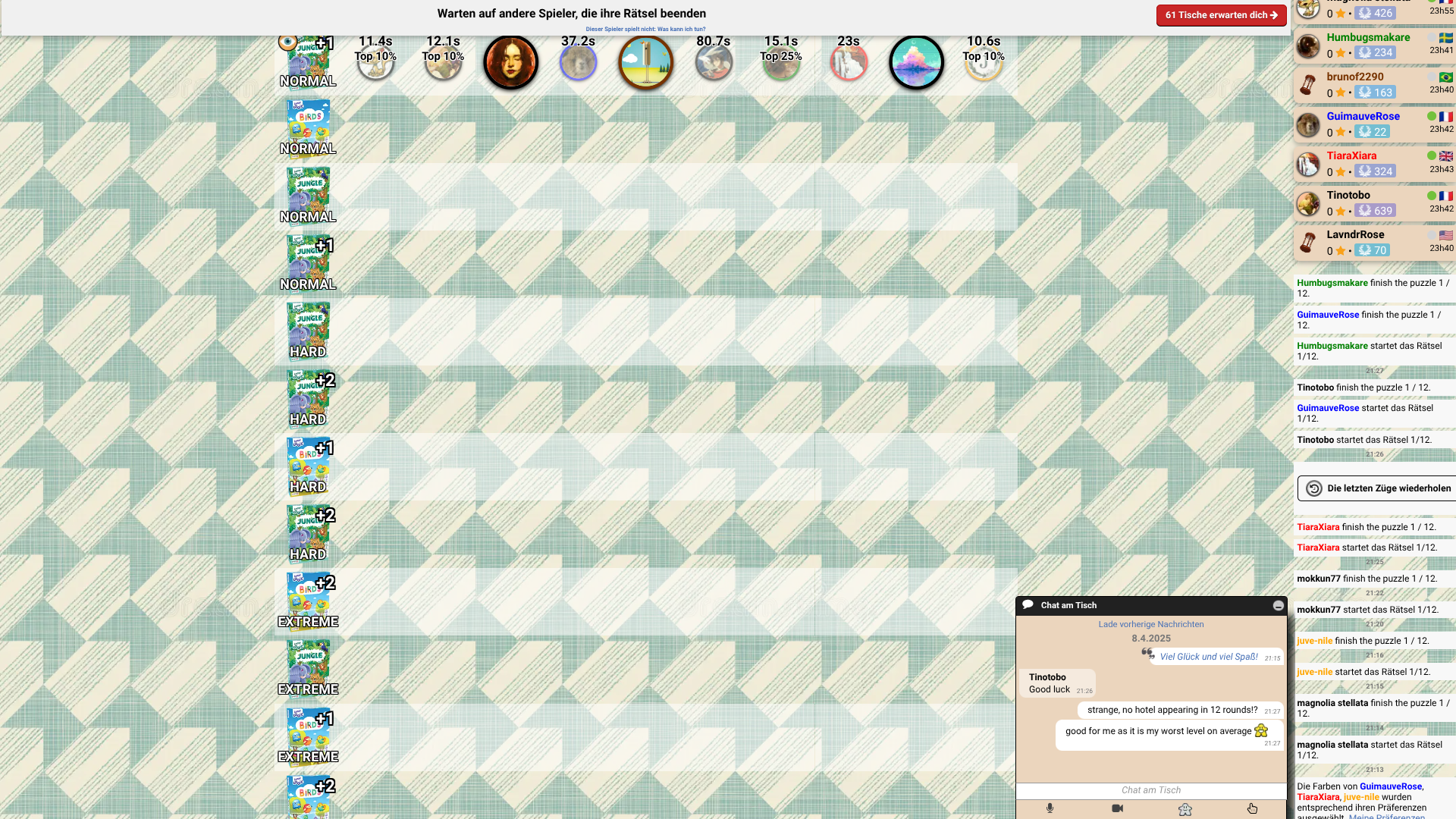Click the 61 Tische erwarten dich button
The height and width of the screenshot is (819, 1456).
click(x=1221, y=15)
